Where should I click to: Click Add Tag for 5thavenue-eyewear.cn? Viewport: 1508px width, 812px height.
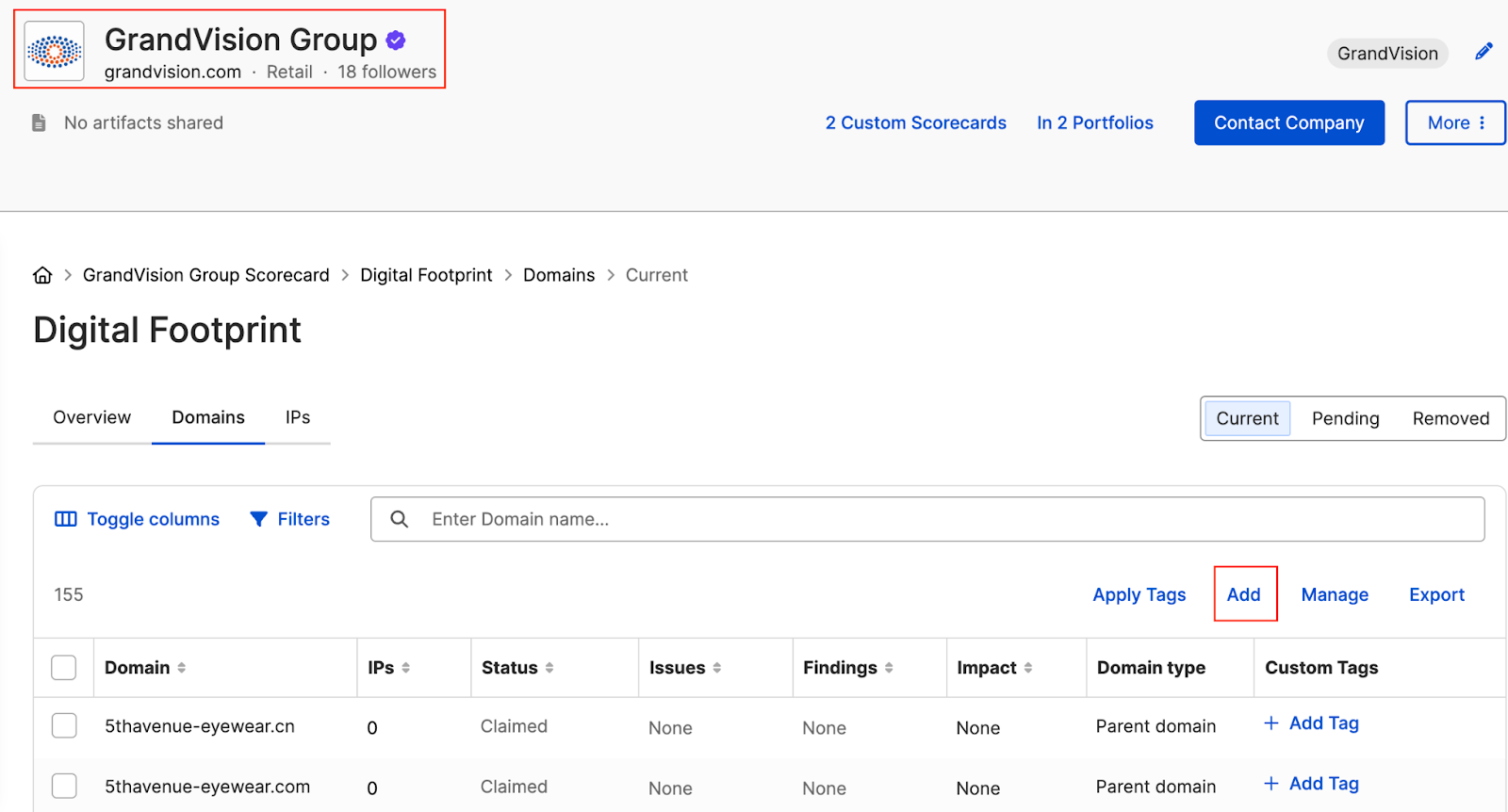1323,723
